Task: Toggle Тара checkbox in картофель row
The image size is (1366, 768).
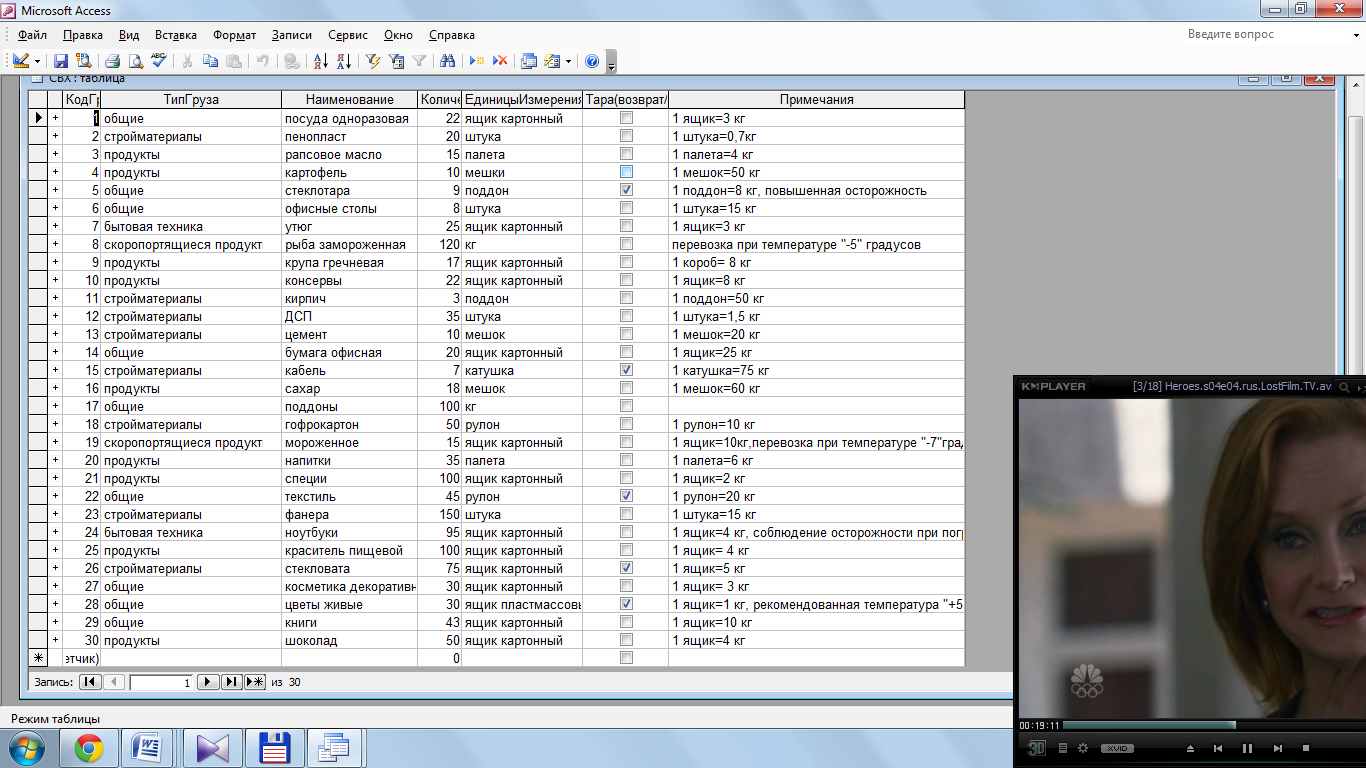Action: pyautogui.click(x=626, y=172)
